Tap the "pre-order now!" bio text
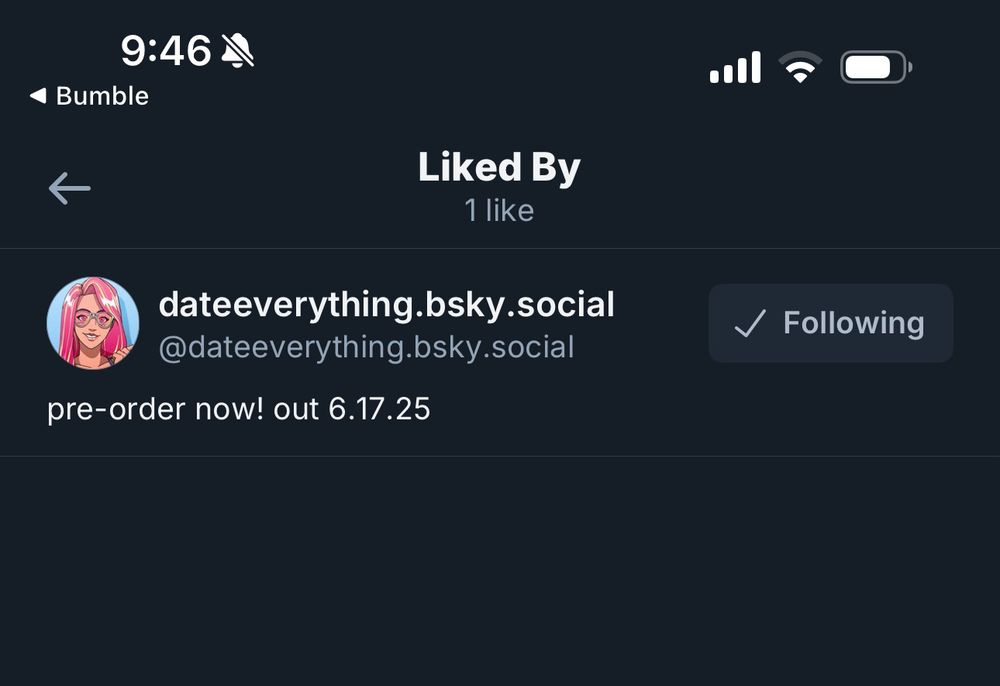The image size is (1000, 686). click(x=155, y=409)
